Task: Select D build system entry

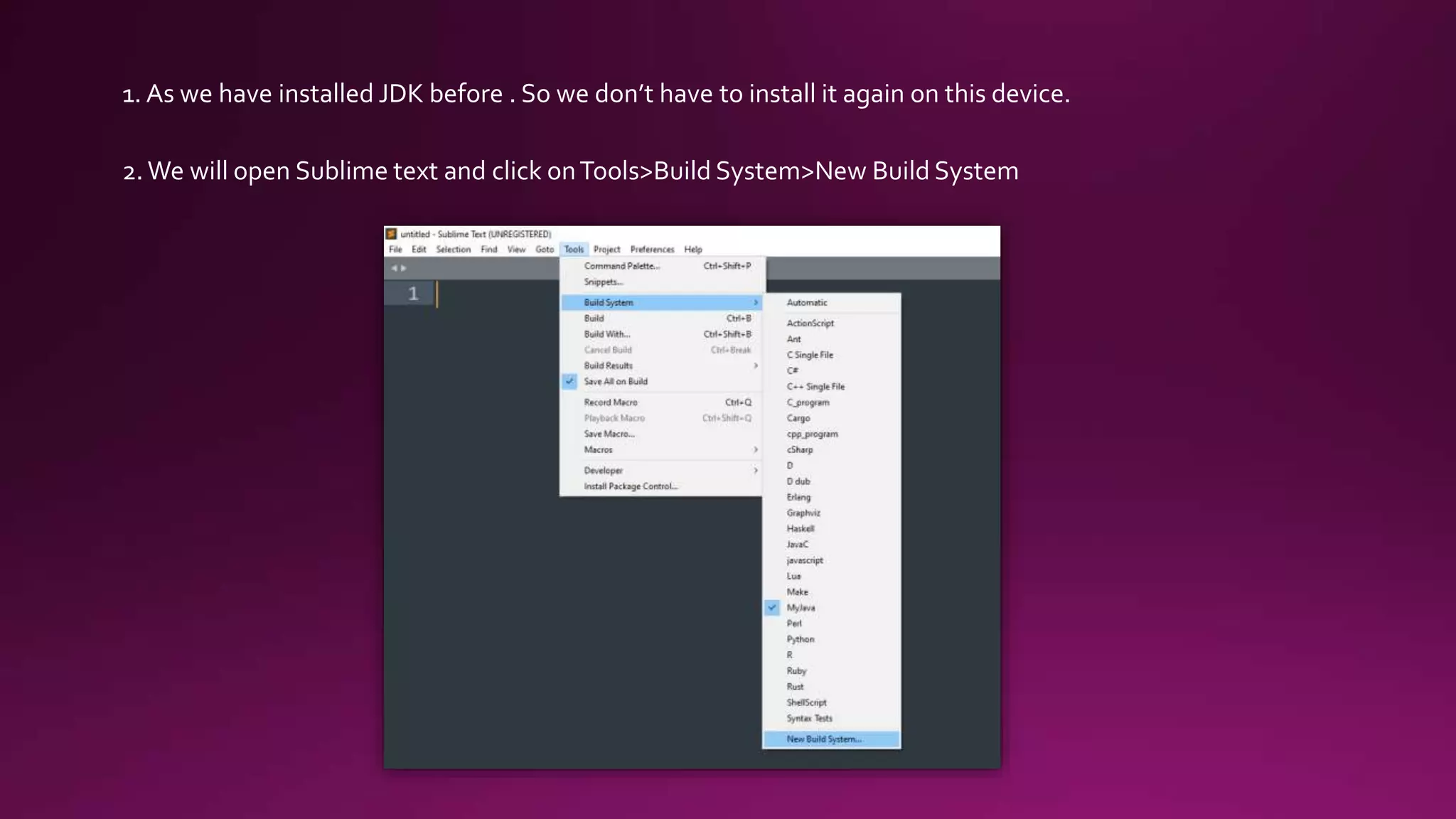Action: point(832,466)
